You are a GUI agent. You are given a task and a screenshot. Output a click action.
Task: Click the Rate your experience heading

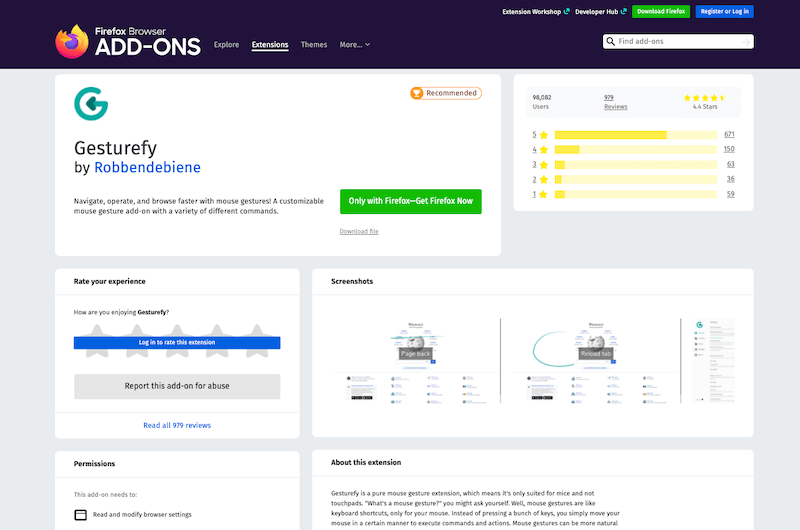tap(110, 282)
